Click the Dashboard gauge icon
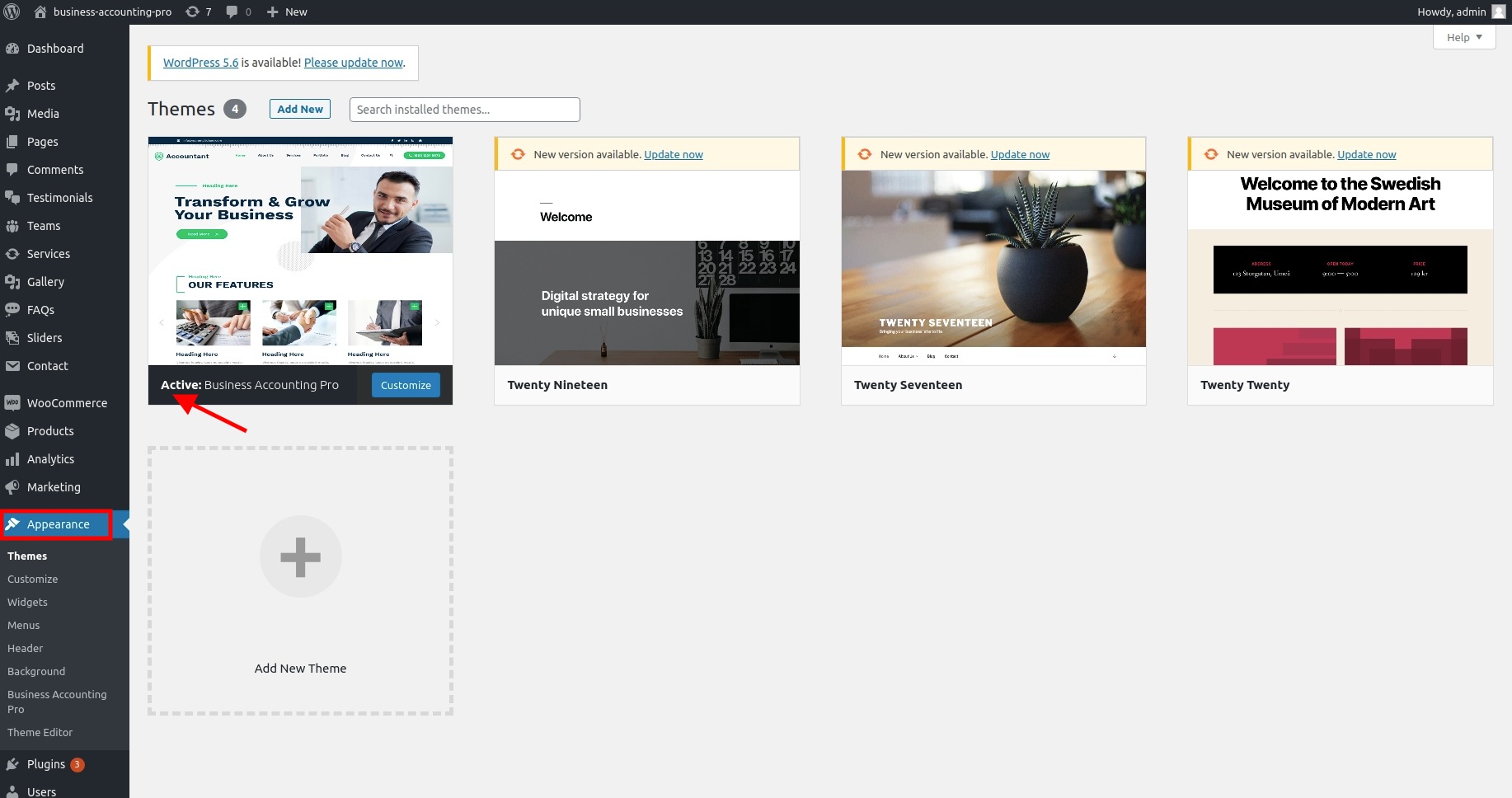1512x798 pixels. (x=12, y=49)
